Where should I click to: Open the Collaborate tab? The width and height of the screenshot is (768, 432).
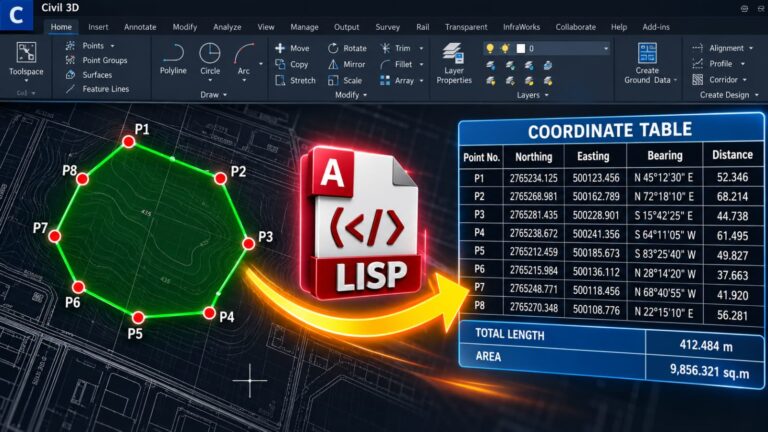pyautogui.click(x=576, y=27)
